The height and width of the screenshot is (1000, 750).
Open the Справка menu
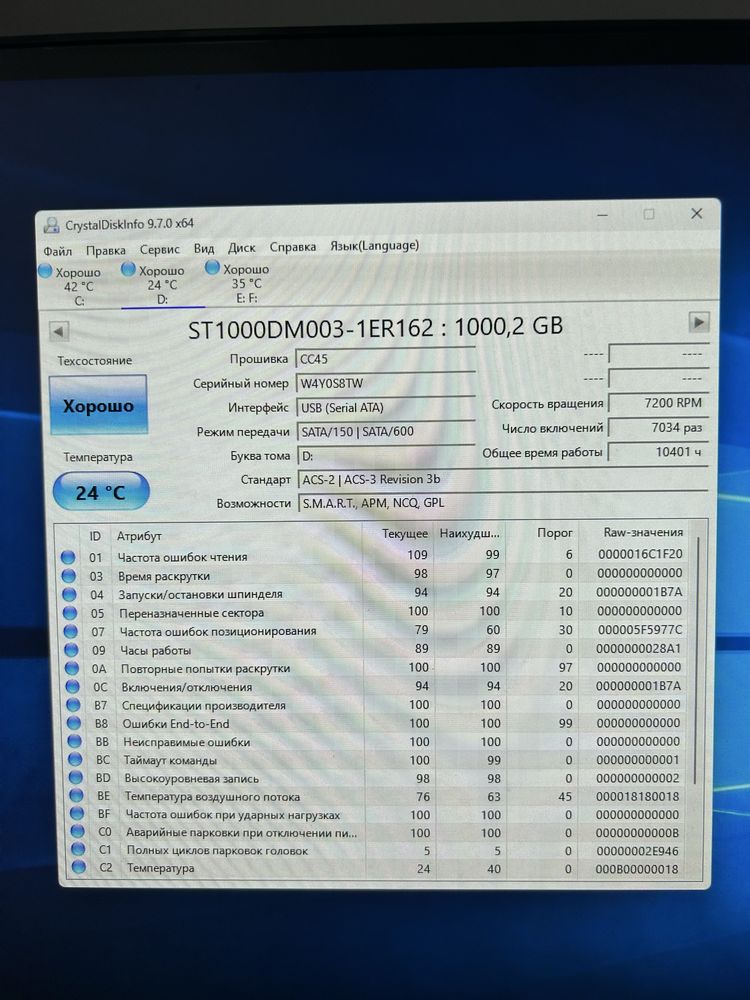[293, 247]
